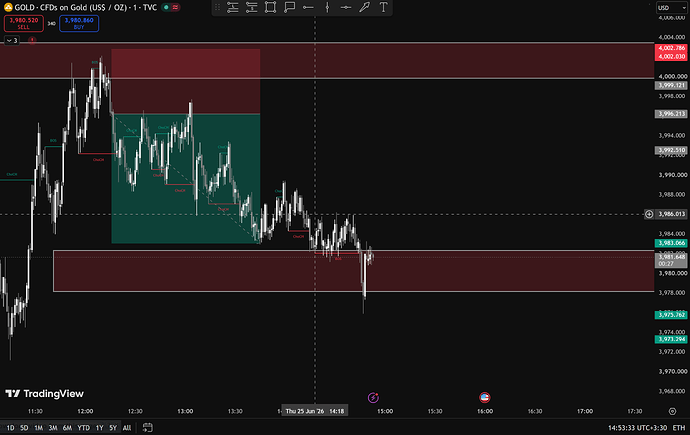Click the Thu 25 Jun '26 14:18 time label
Viewport: 690px width, 435px height.
pyautogui.click(x=315, y=411)
